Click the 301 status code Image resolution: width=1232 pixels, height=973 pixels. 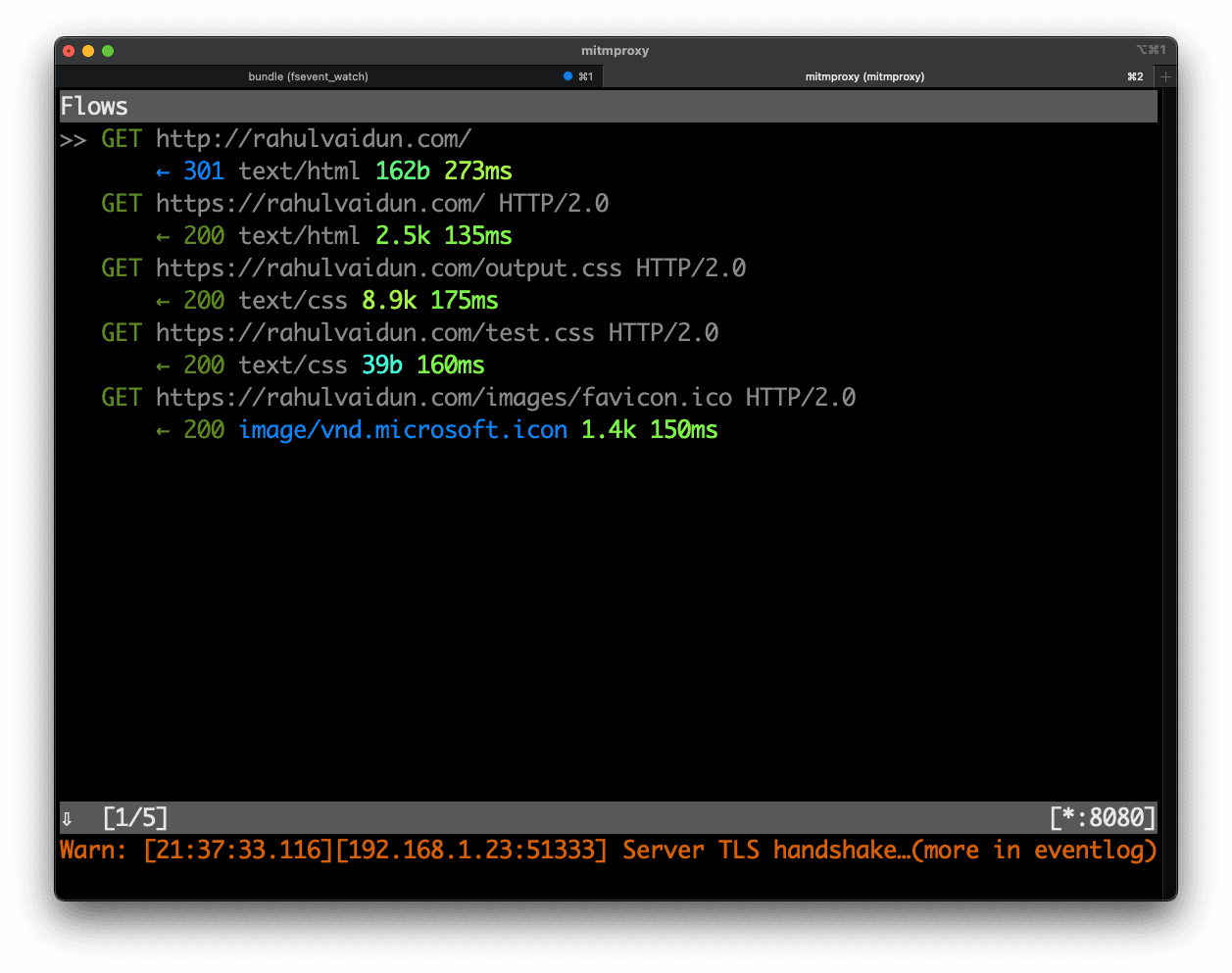204,171
